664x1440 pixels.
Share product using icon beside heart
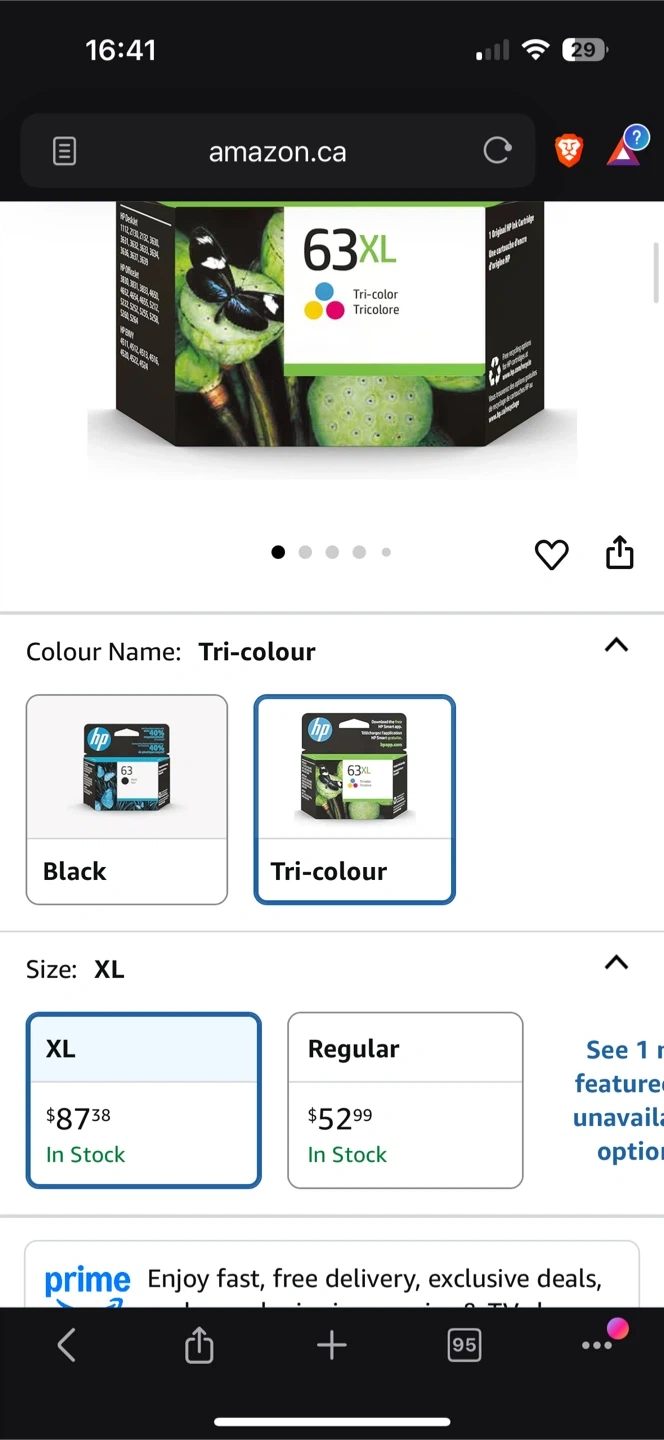point(620,552)
